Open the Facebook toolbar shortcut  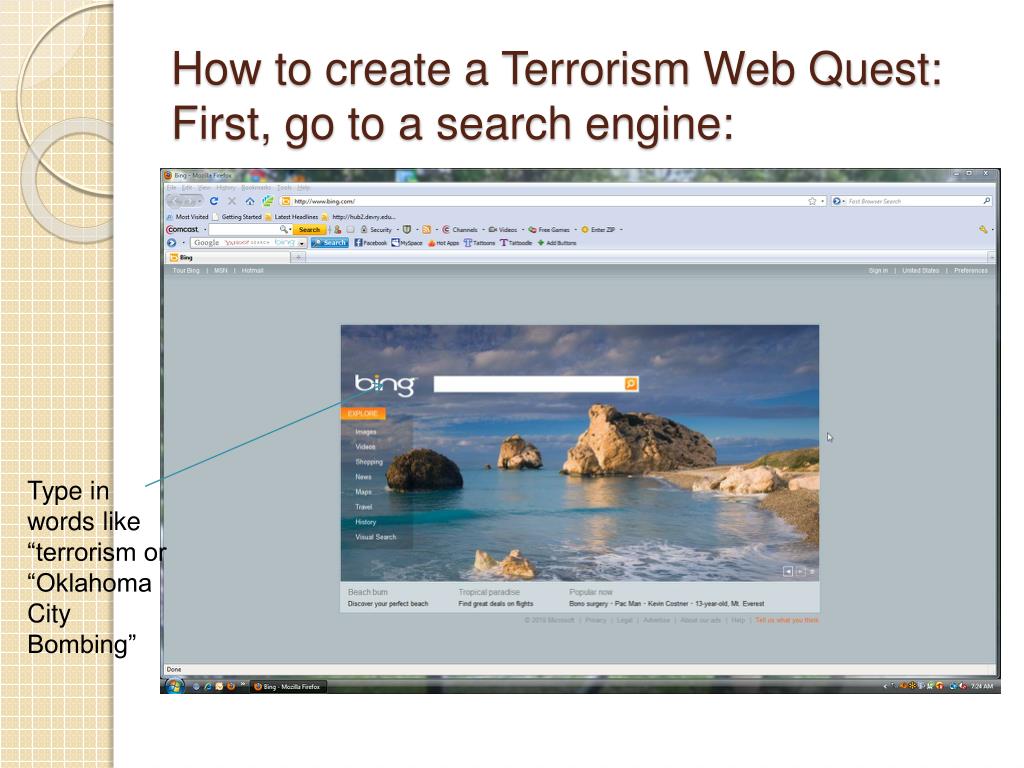370,243
